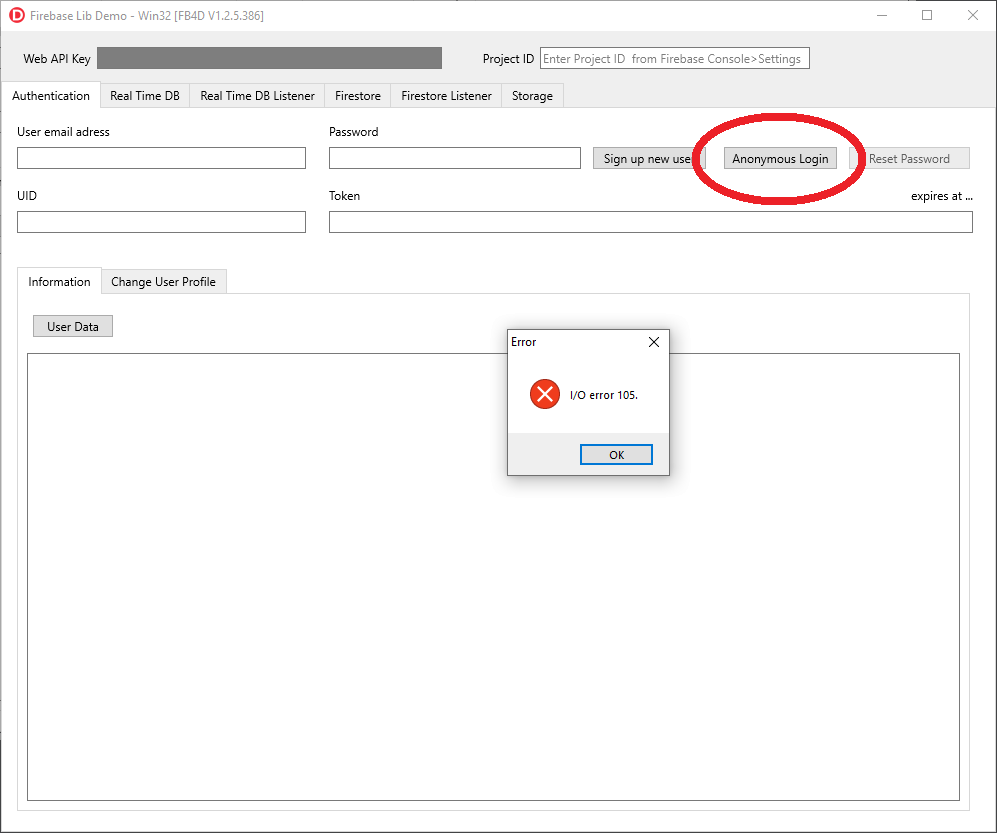Open the Firestore Listener tab
997x833 pixels.
(446, 95)
